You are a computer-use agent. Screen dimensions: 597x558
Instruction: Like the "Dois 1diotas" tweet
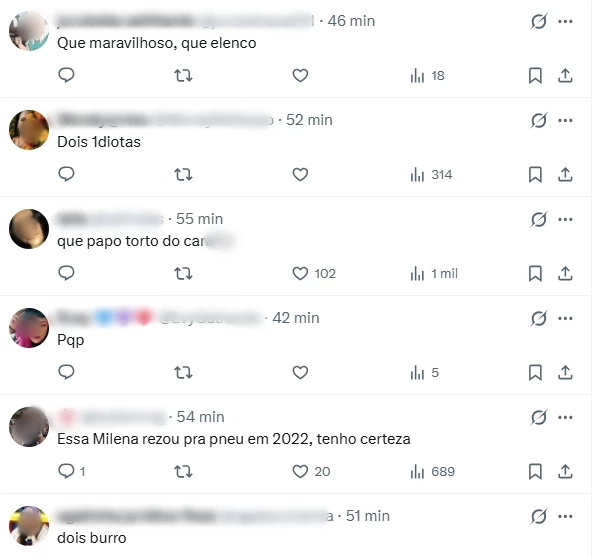click(300, 175)
